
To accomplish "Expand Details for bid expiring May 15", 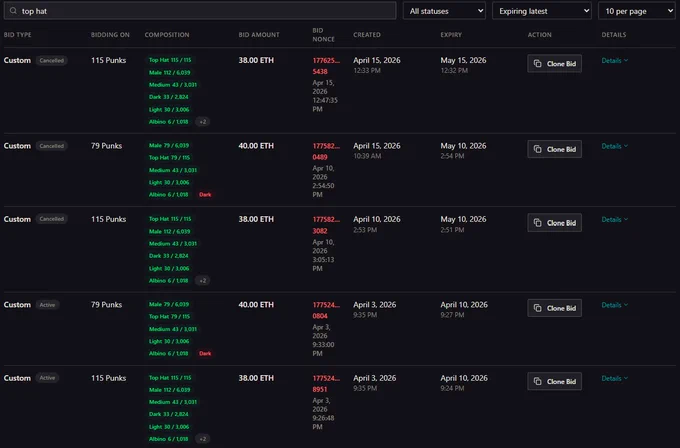I will pyautogui.click(x=615, y=61).
